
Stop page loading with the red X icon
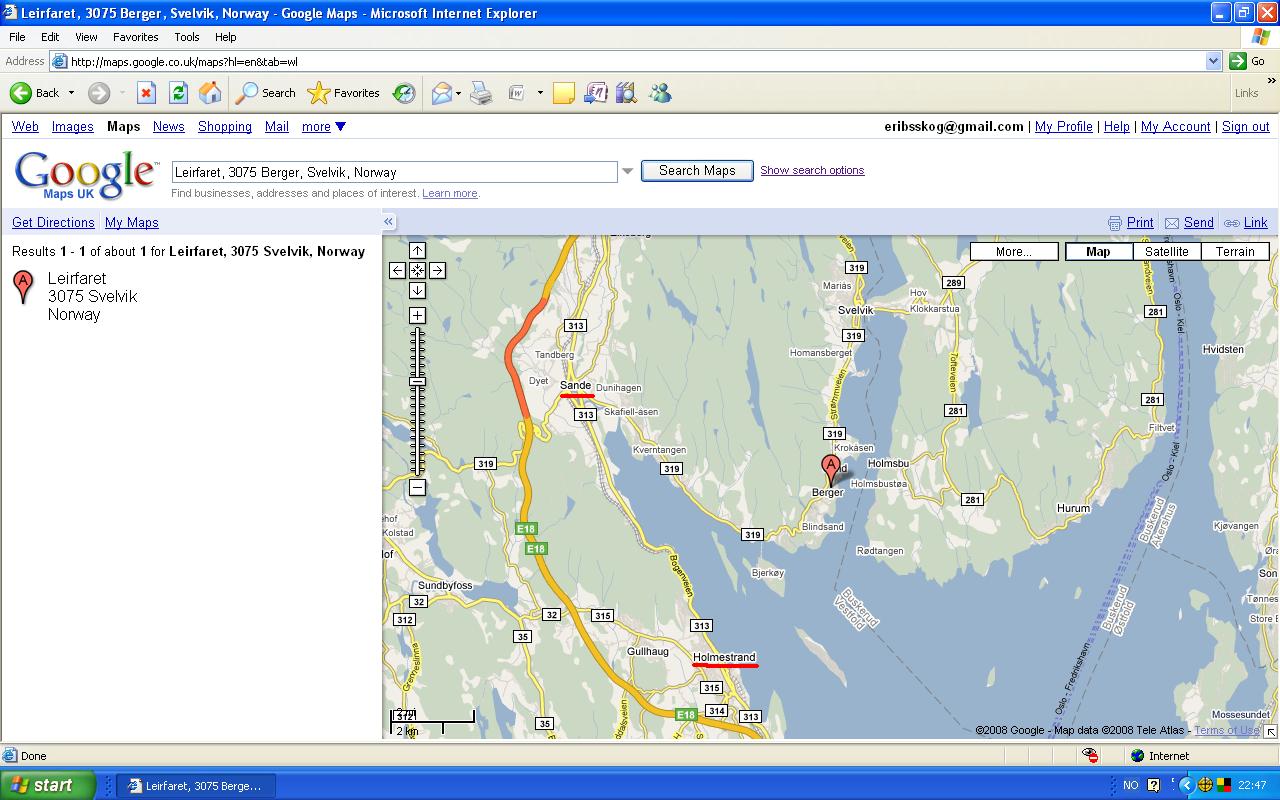coord(146,93)
